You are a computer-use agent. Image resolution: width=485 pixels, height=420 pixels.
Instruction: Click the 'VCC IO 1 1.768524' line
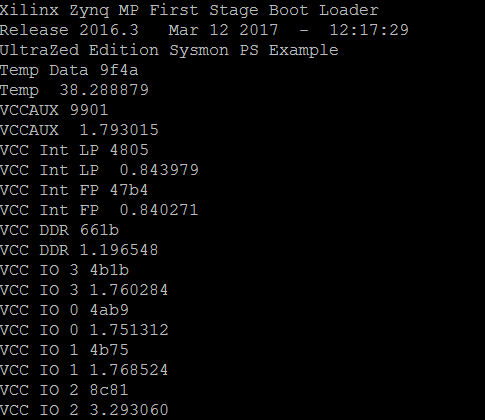click(x=84, y=370)
